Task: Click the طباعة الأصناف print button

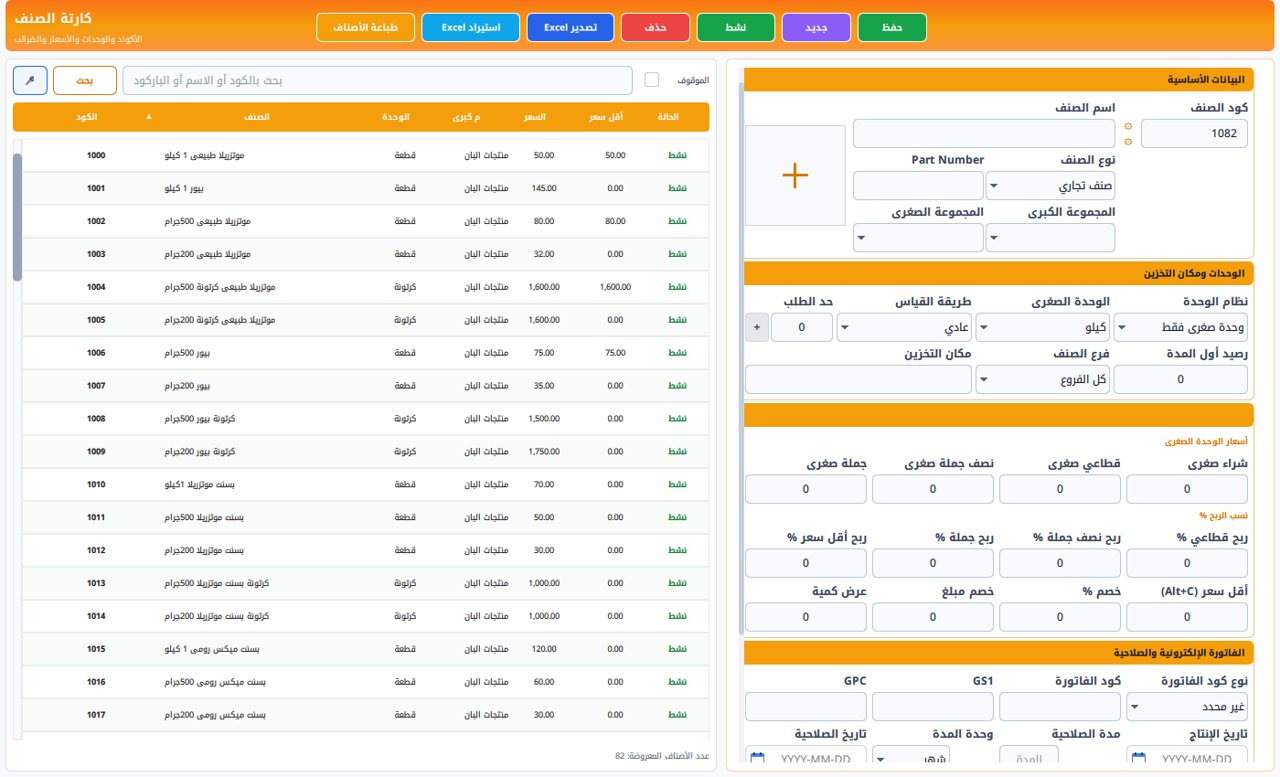Action: [x=365, y=28]
